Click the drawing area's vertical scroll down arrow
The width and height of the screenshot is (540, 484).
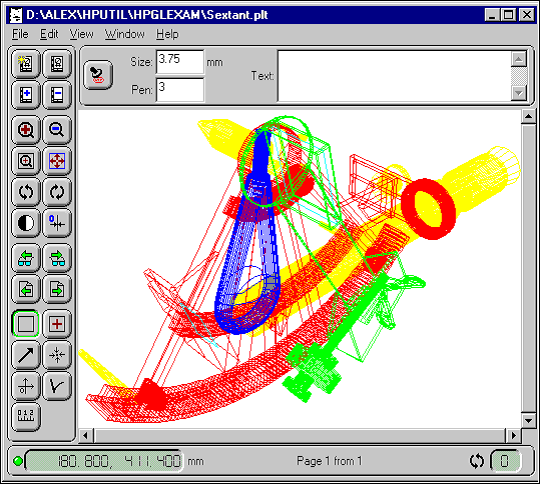[528, 420]
